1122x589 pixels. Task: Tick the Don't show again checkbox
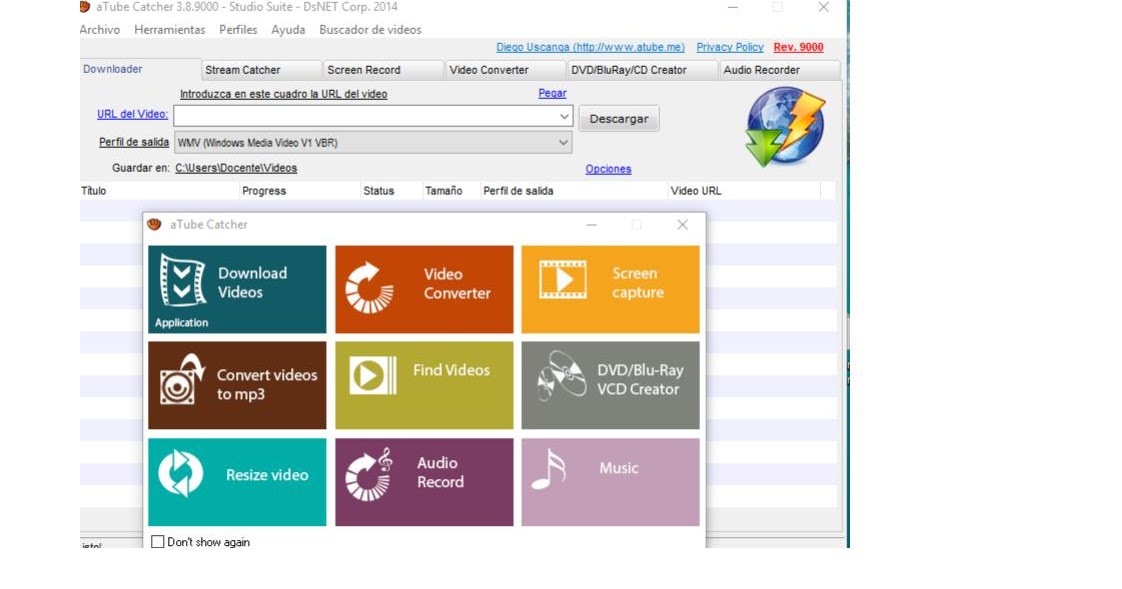pyautogui.click(x=157, y=542)
